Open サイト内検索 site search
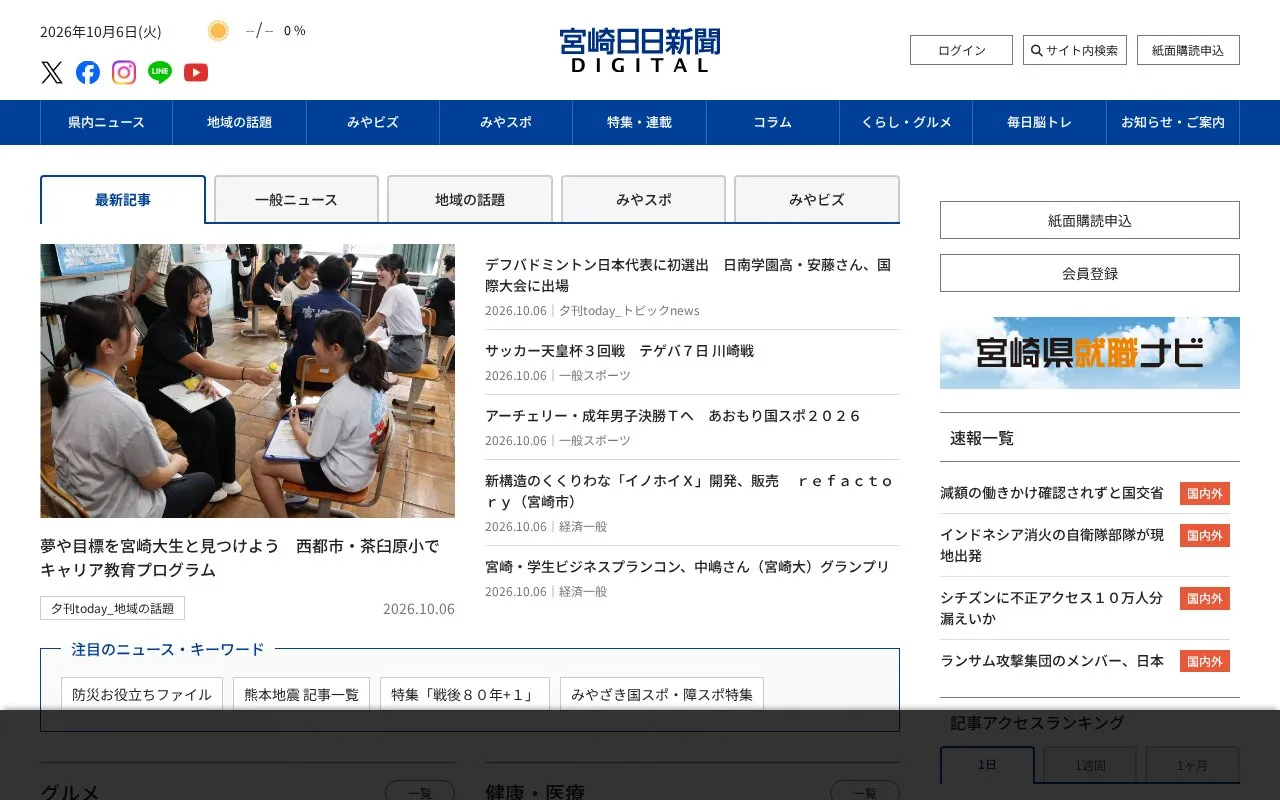This screenshot has width=1280, height=800. [1075, 50]
